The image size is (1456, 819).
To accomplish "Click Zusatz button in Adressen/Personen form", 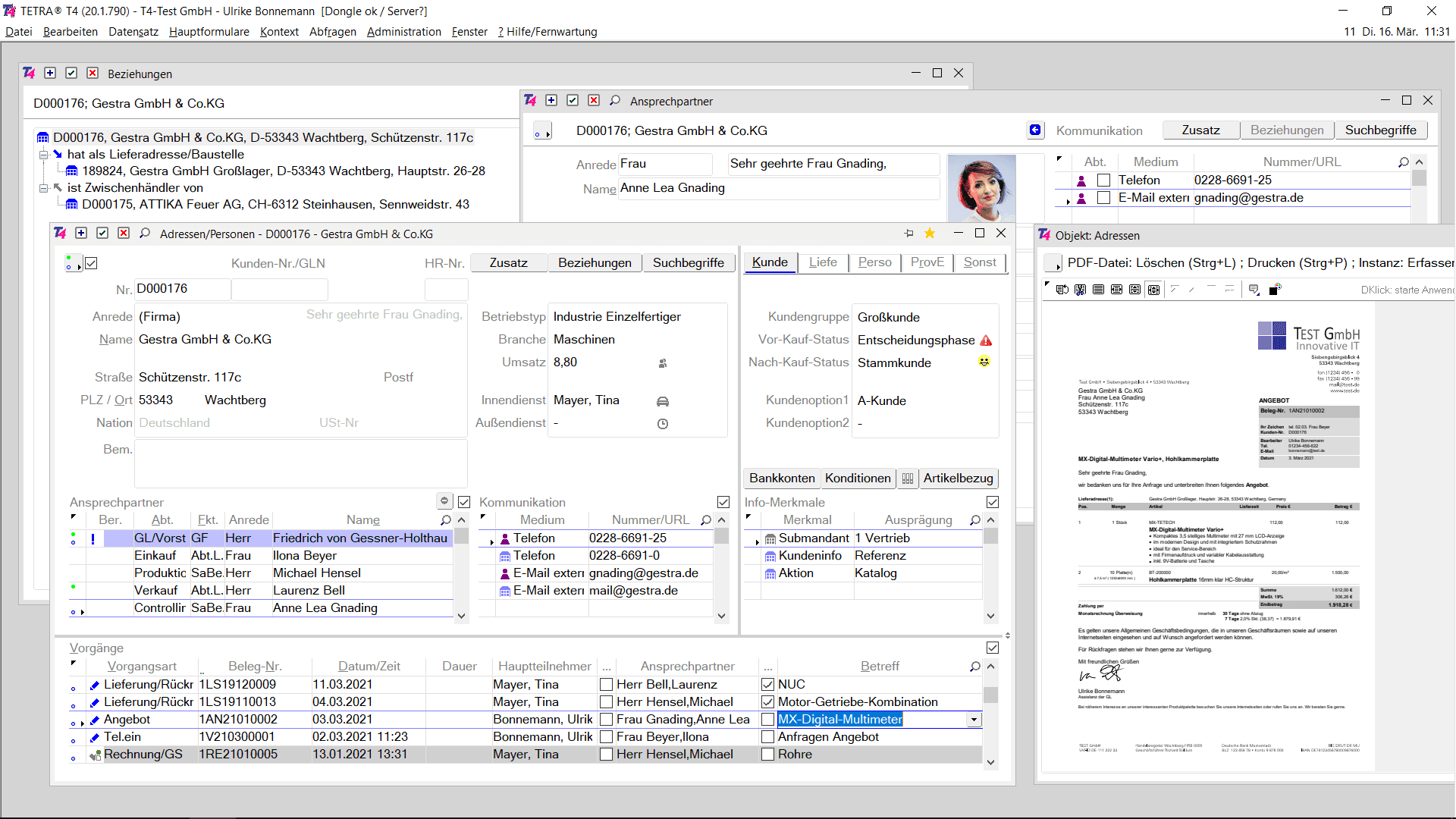I will click(x=509, y=263).
